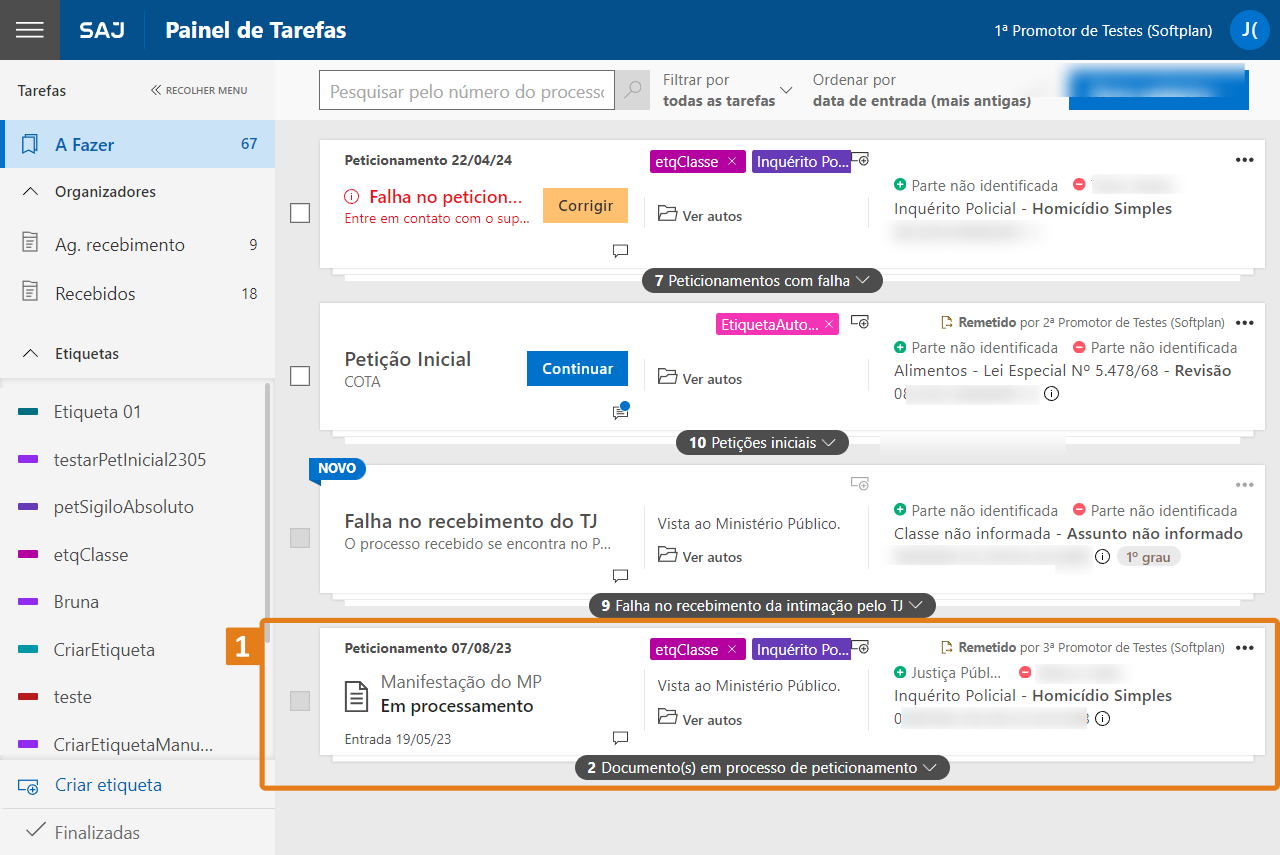
Task: Open user avatar in top bar
Action: [1249, 30]
